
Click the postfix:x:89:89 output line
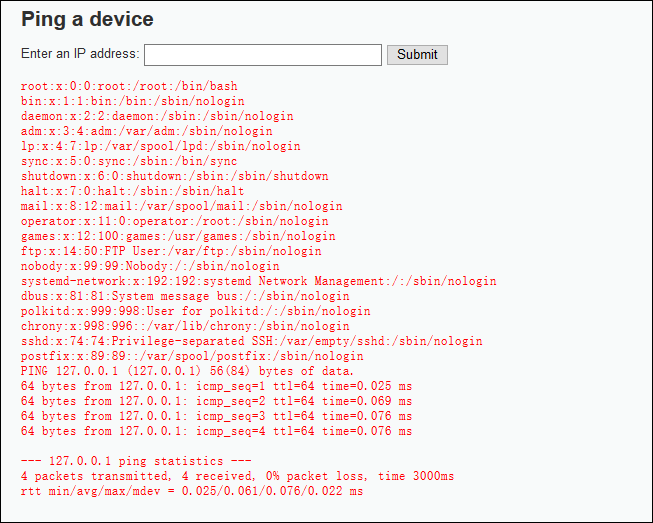[192, 356]
